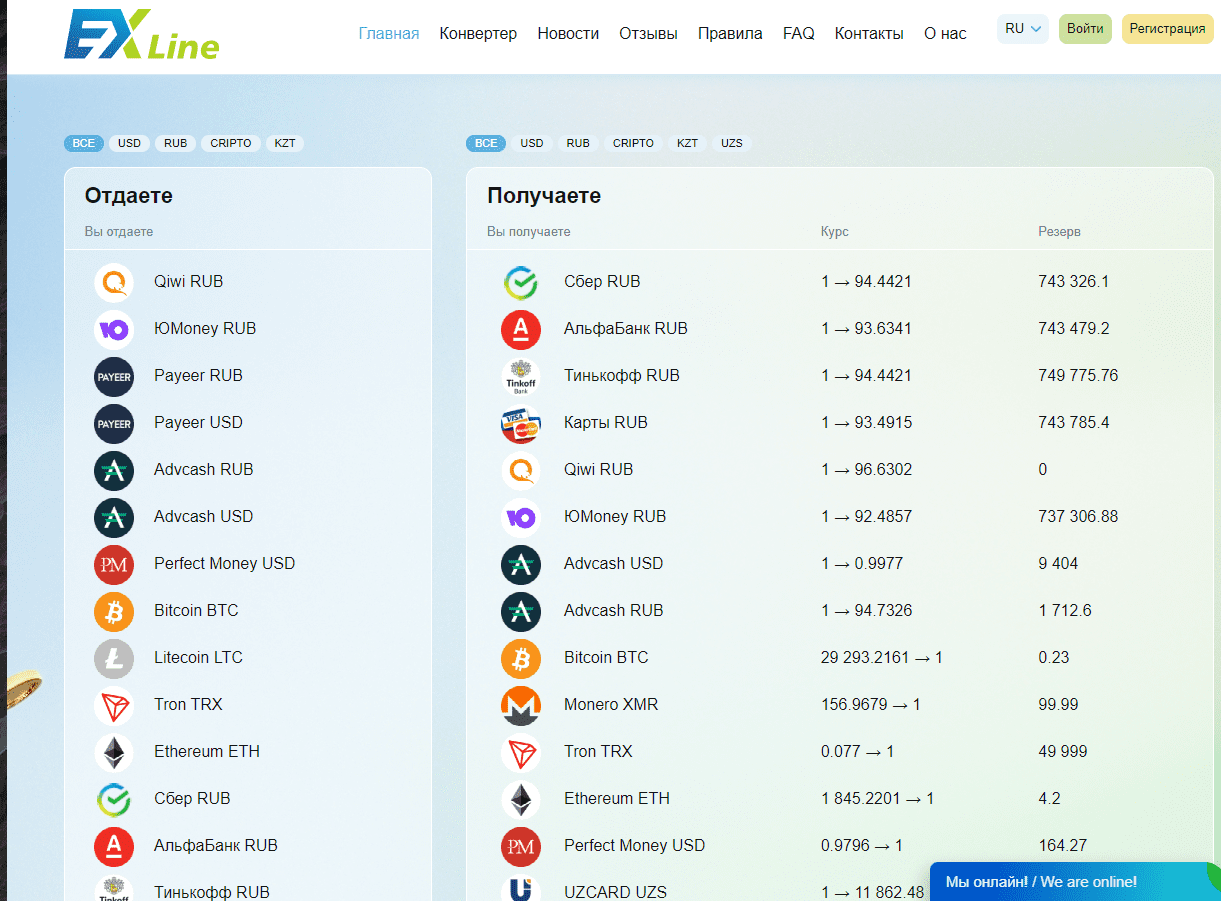This screenshot has width=1221, height=901.
Task: Click rate 29 293.2161 → 1 for Bitcoin
Action: [882, 658]
